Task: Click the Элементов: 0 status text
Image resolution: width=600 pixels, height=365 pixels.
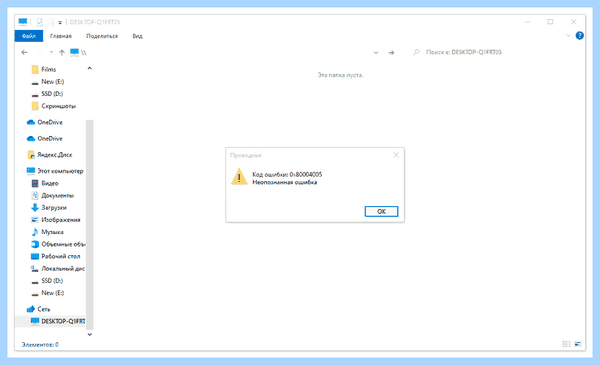Action: point(40,345)
